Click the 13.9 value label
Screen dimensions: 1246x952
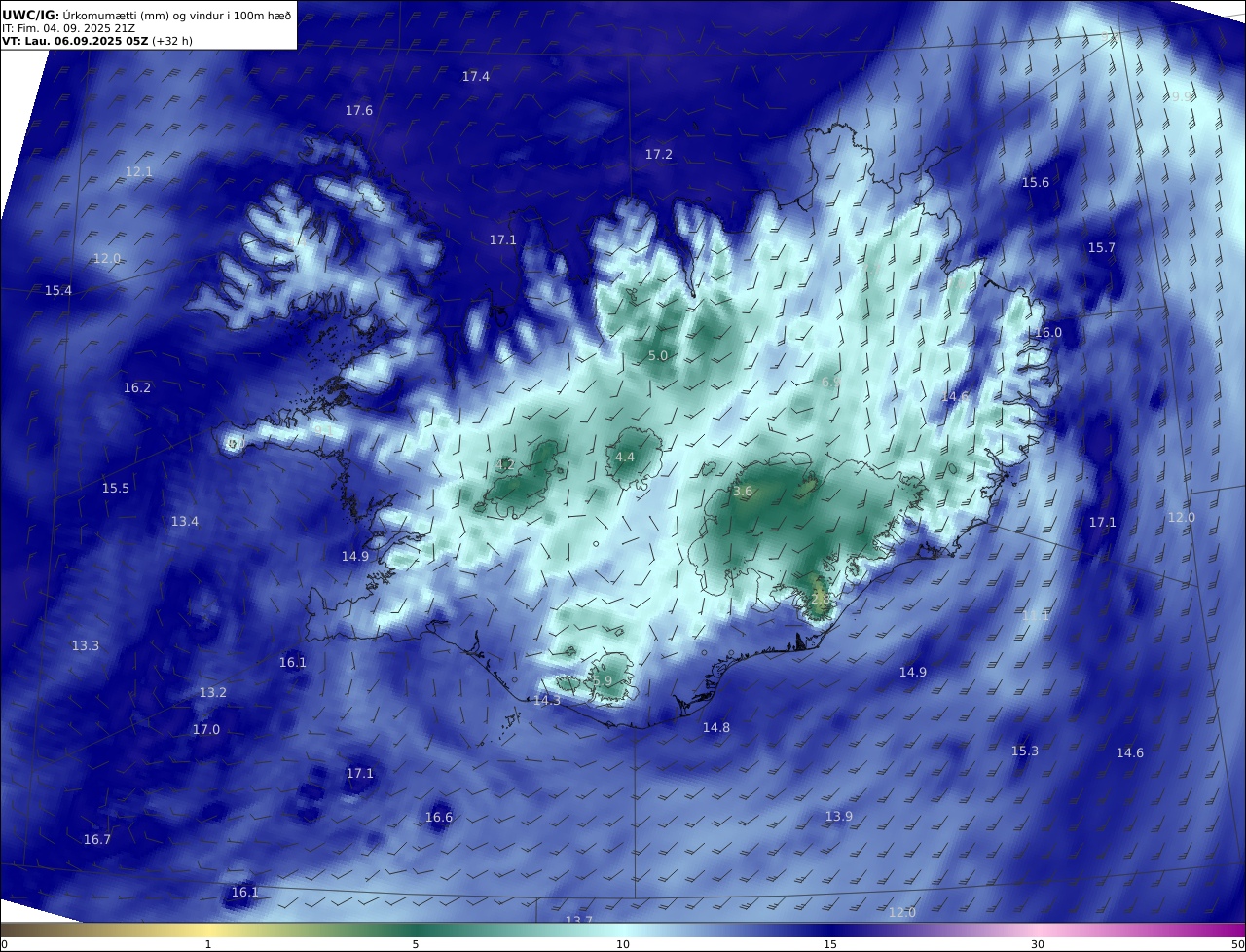839,817
